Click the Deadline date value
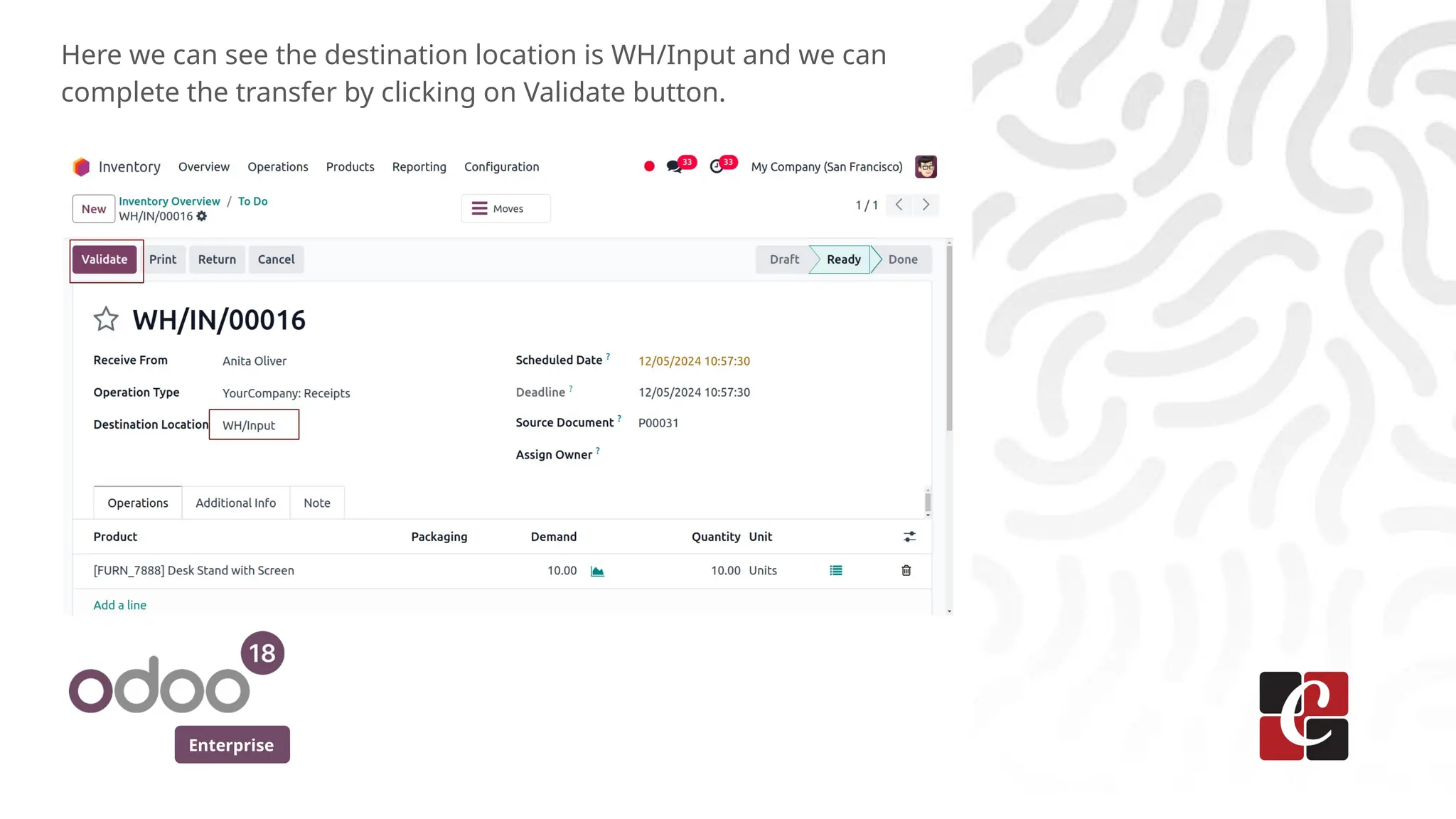 coord(694,392)
